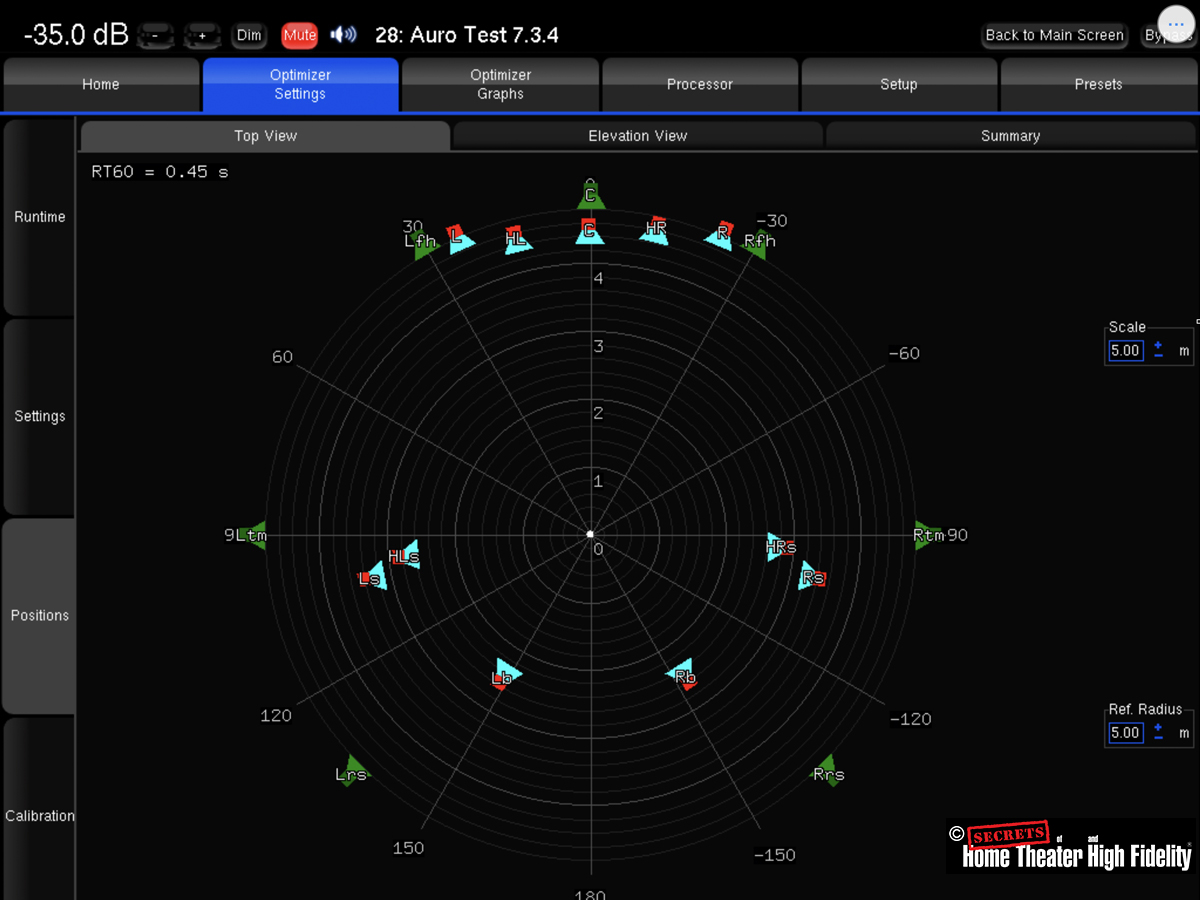Screen dimensions: 1200x900
Task: Click the Lb speaker marker
Action: click(504, 675)
